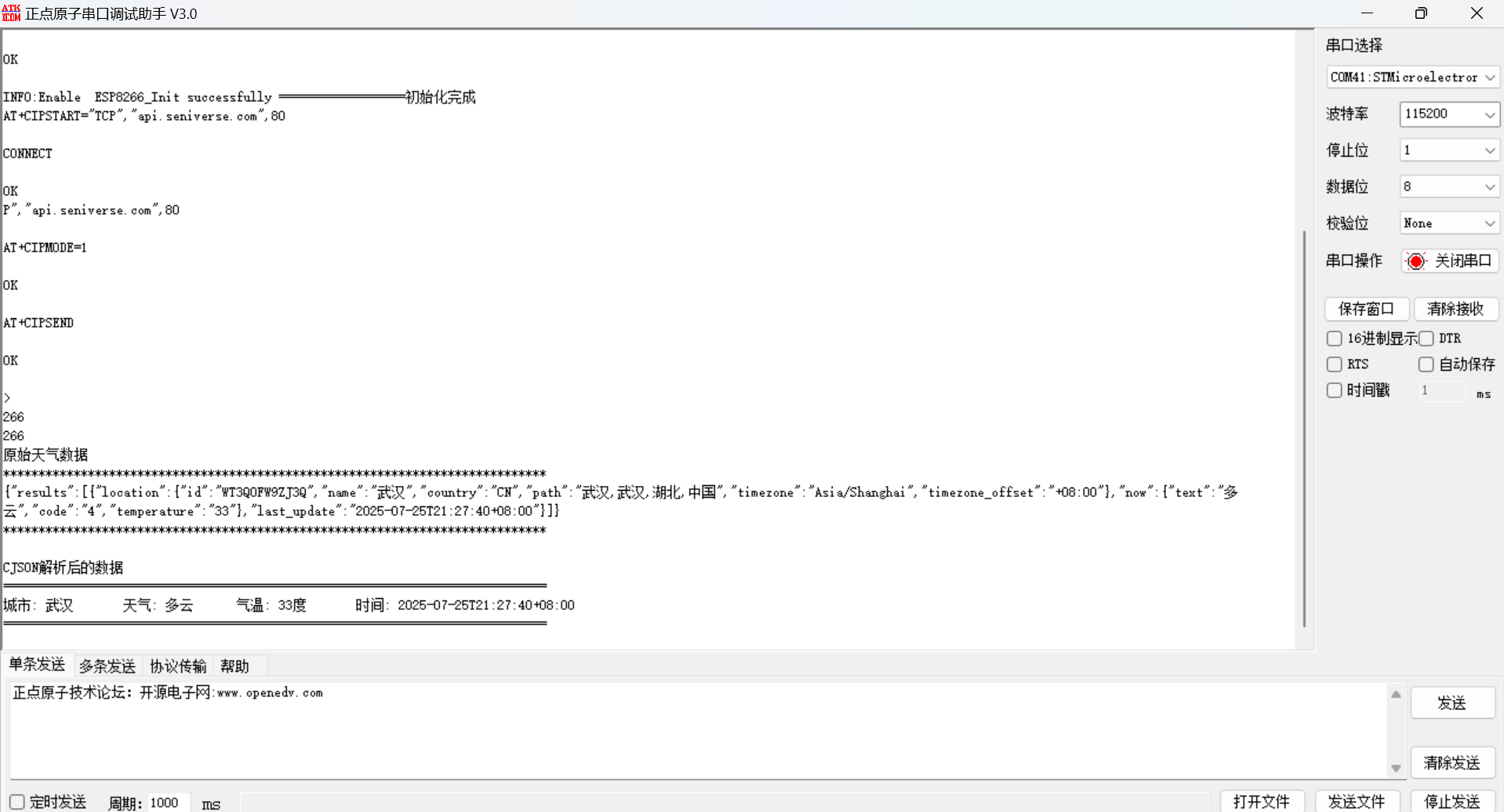
Task: Click the 原始天气数据 line in output
Action: tap(45, 455)
